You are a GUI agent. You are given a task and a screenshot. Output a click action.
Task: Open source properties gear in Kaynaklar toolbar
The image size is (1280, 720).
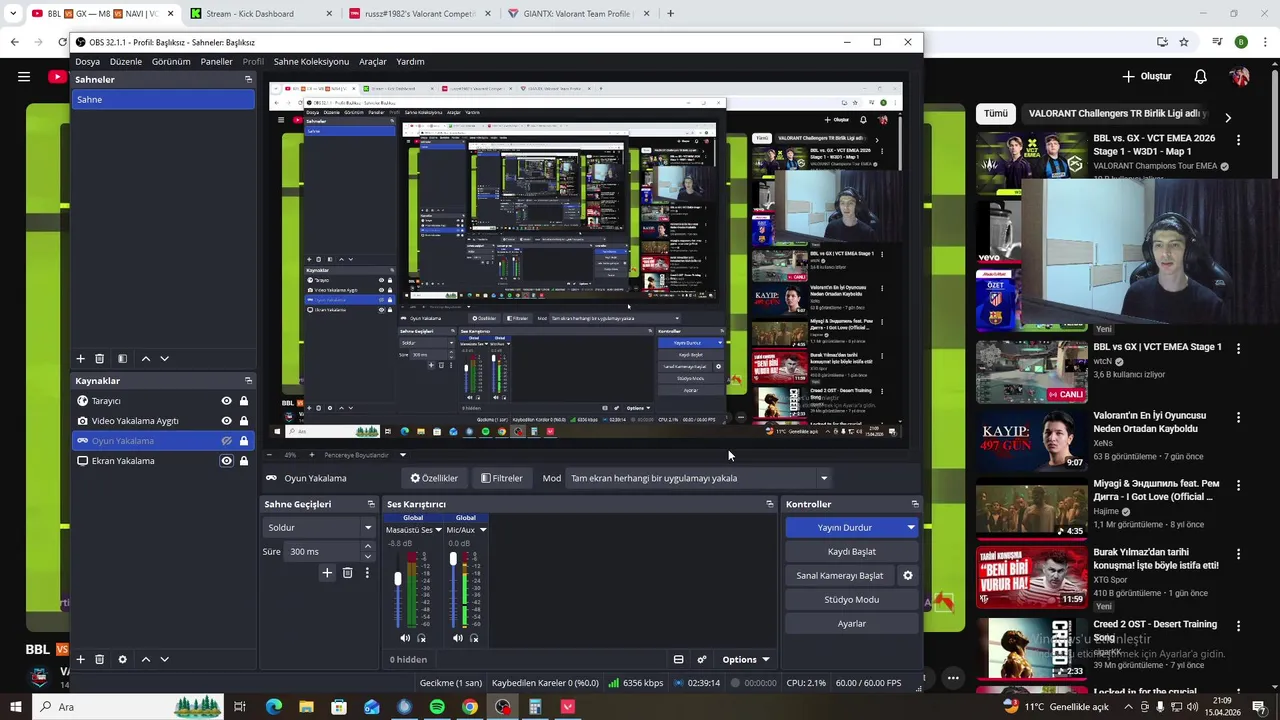pos(122,659)
